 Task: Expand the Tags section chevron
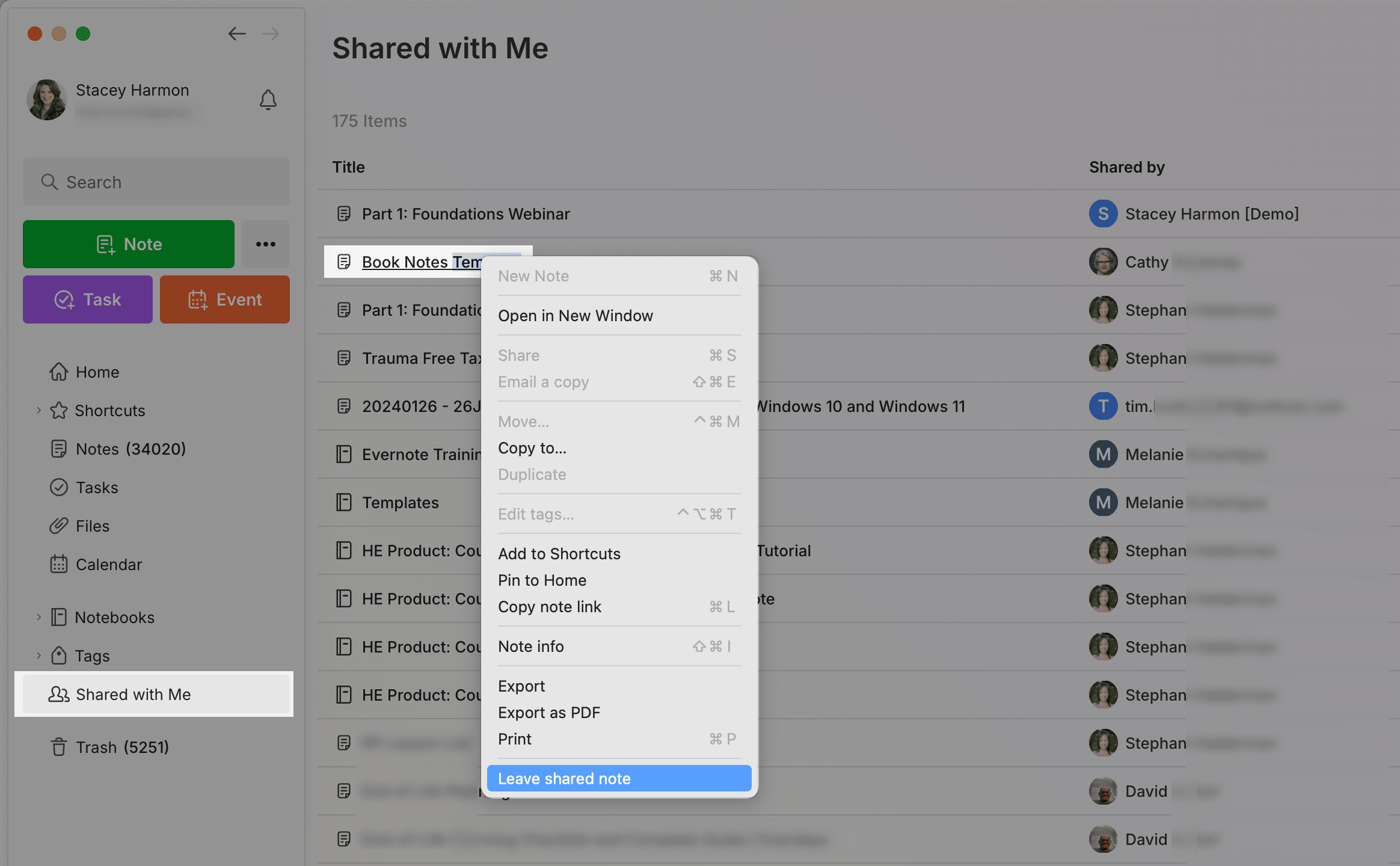pyautogui.click(x=38, y=656)
